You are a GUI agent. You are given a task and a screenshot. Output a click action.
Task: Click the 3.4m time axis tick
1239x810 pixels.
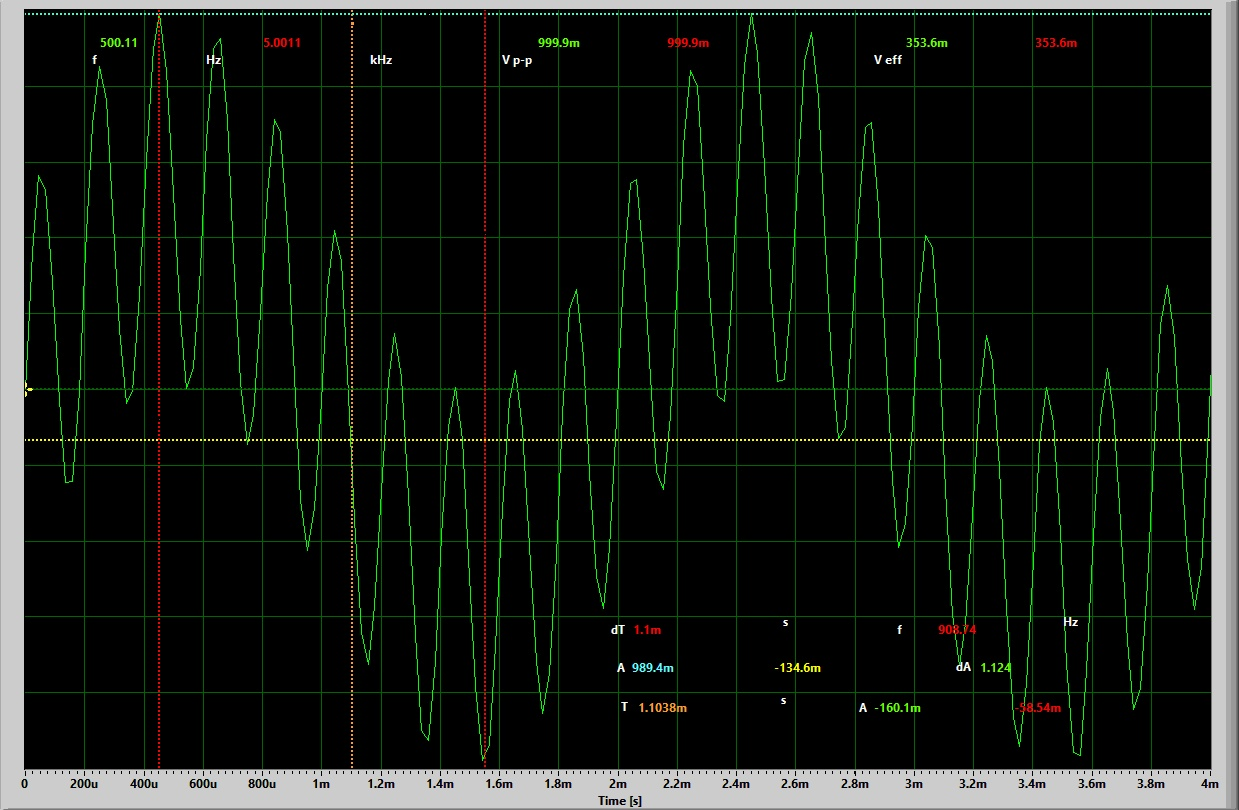(1033, 786)
